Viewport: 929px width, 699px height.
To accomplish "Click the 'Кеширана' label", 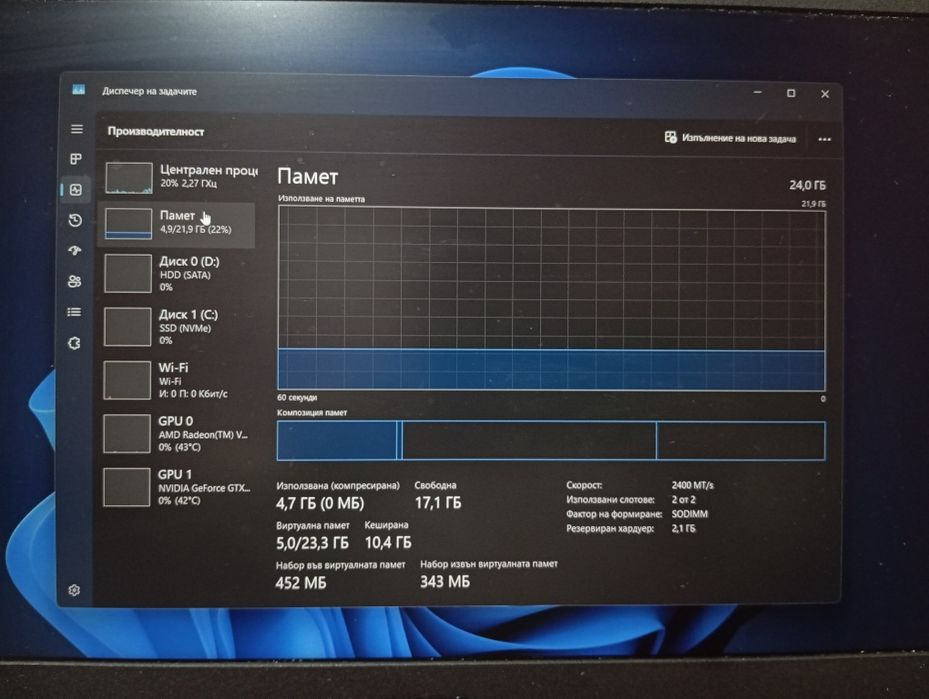I will coord(386,525).
